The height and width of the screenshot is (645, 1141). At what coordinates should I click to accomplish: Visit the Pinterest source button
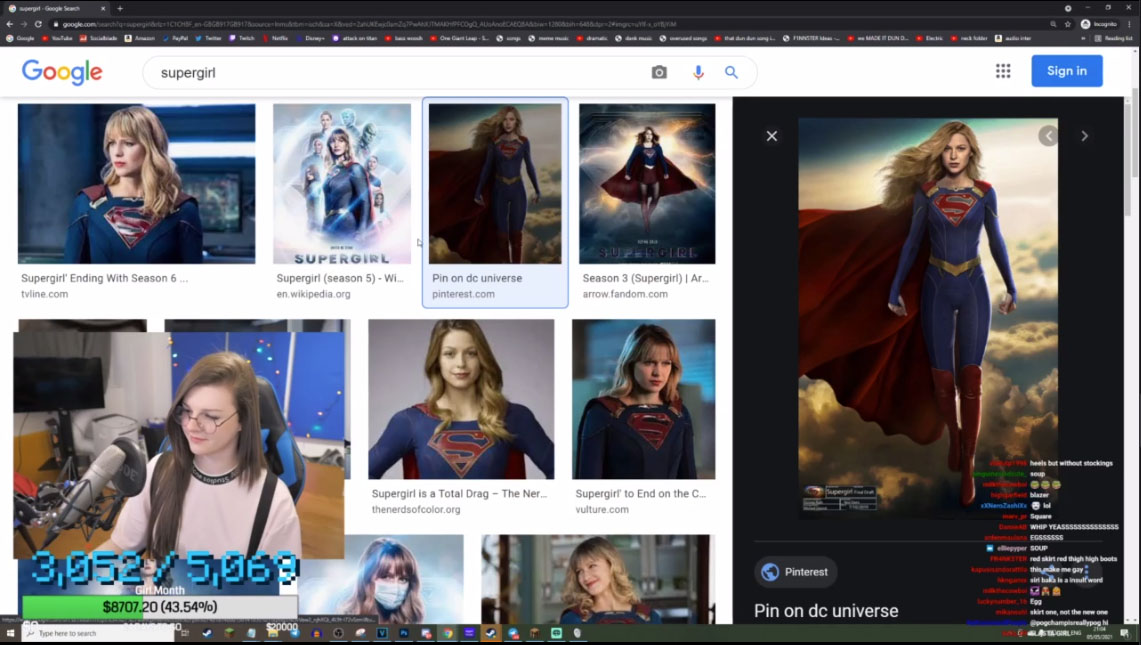795,572
